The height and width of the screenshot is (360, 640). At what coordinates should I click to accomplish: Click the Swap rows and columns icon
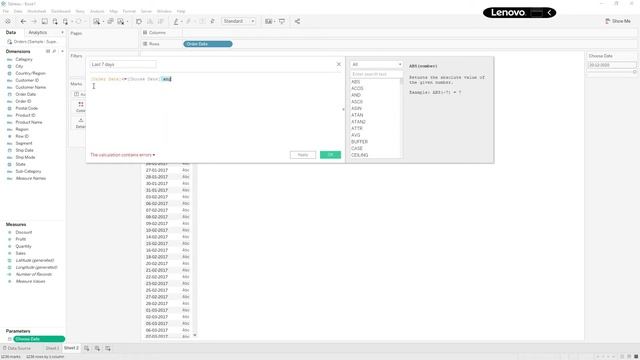pos(139,21)
